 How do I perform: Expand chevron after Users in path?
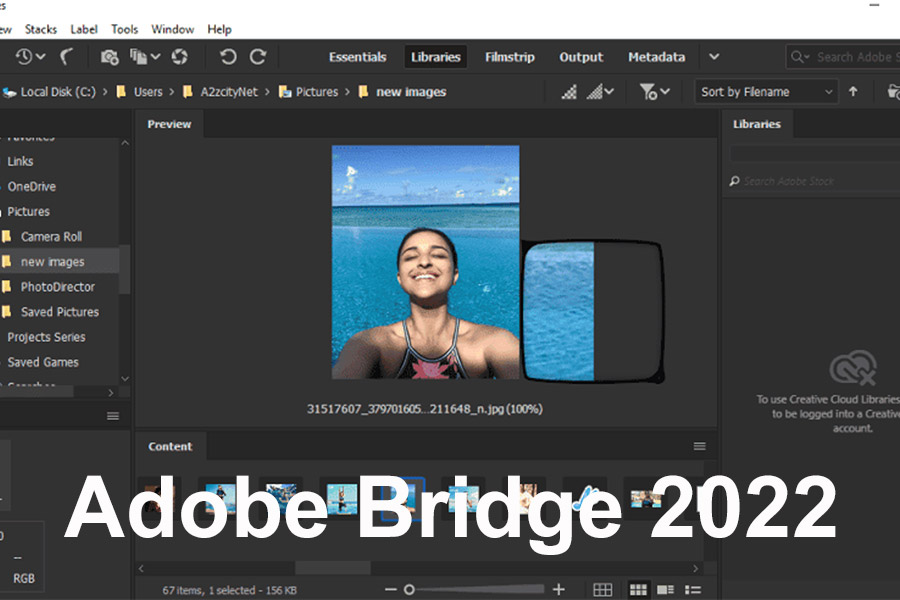tap(172, 92)
